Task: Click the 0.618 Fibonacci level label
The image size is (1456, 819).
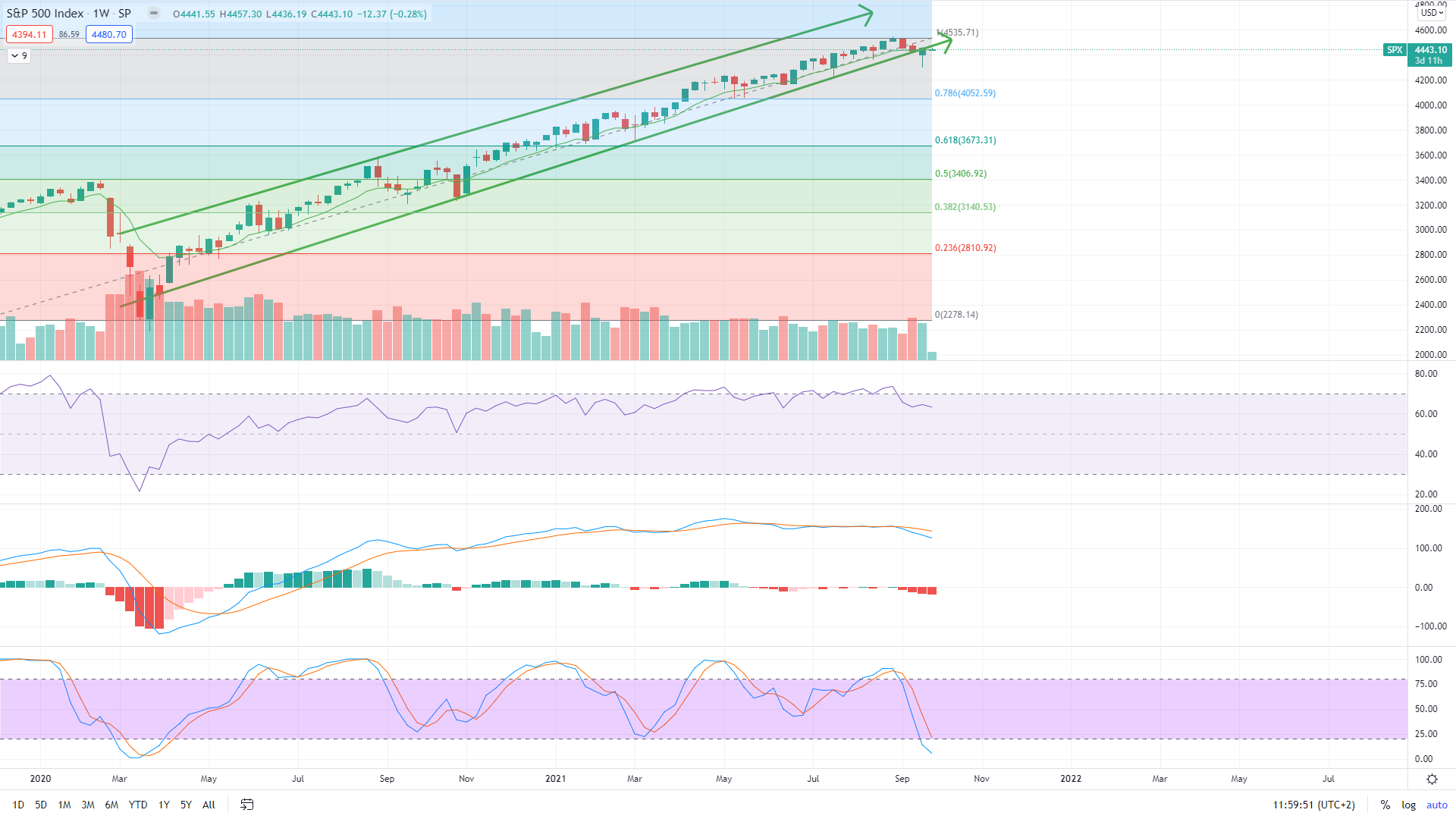Action: 965,140
